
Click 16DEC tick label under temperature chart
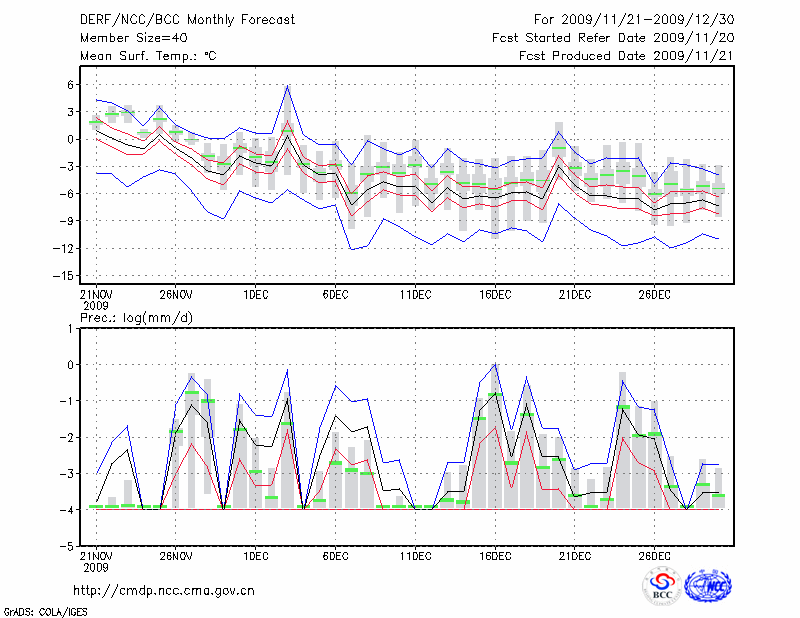click(495, 295)
